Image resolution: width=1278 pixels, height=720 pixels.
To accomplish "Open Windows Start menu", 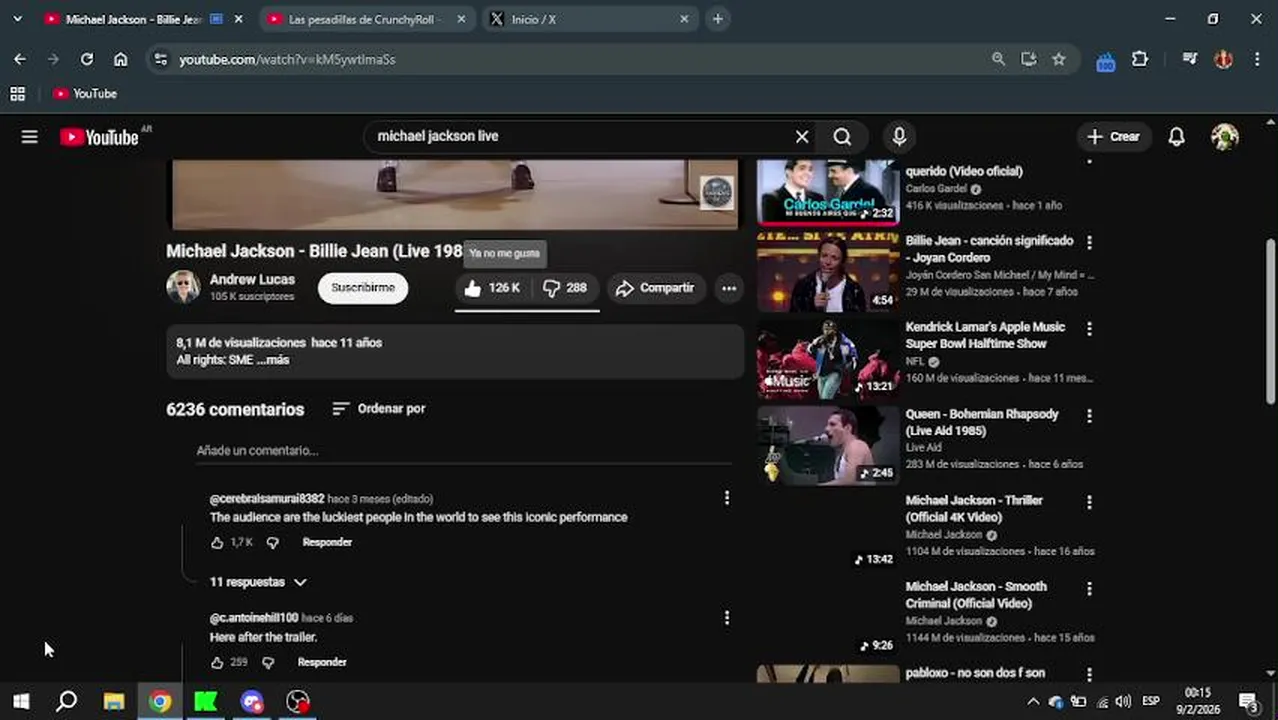I will point(21,702).
